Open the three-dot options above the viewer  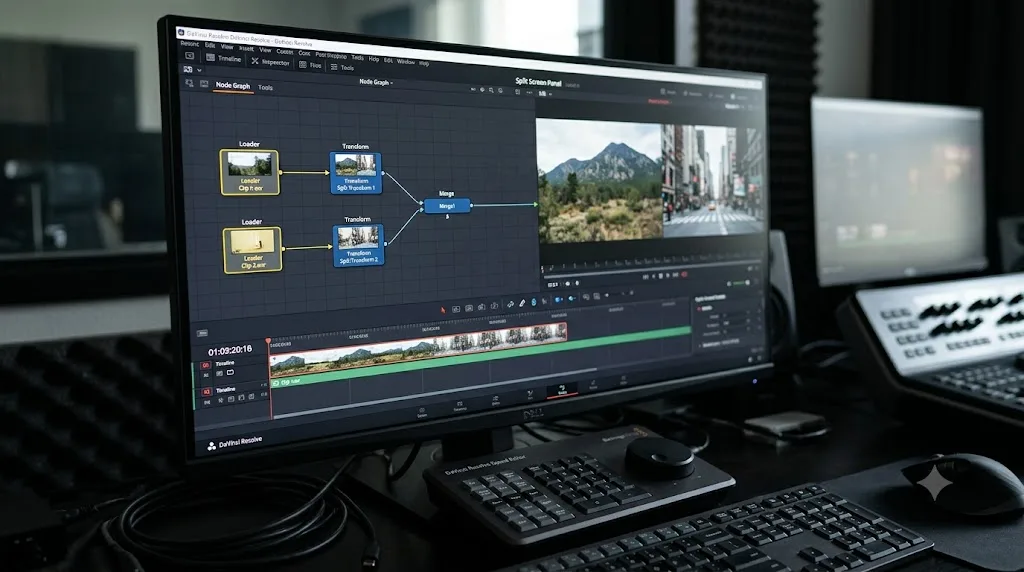click(x=529, y=92)
